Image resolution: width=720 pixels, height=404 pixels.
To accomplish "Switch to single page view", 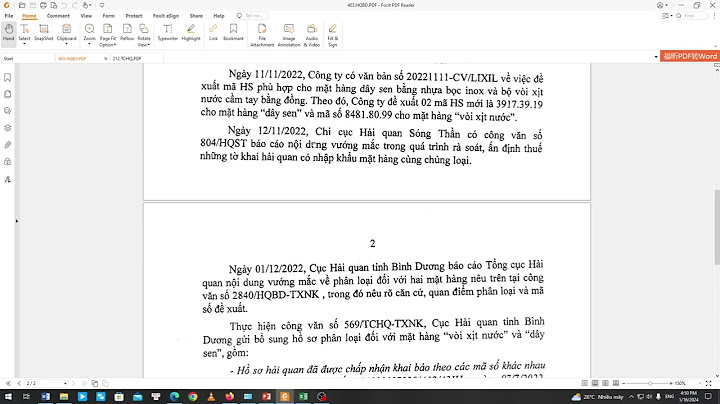I will pos(585,383).
